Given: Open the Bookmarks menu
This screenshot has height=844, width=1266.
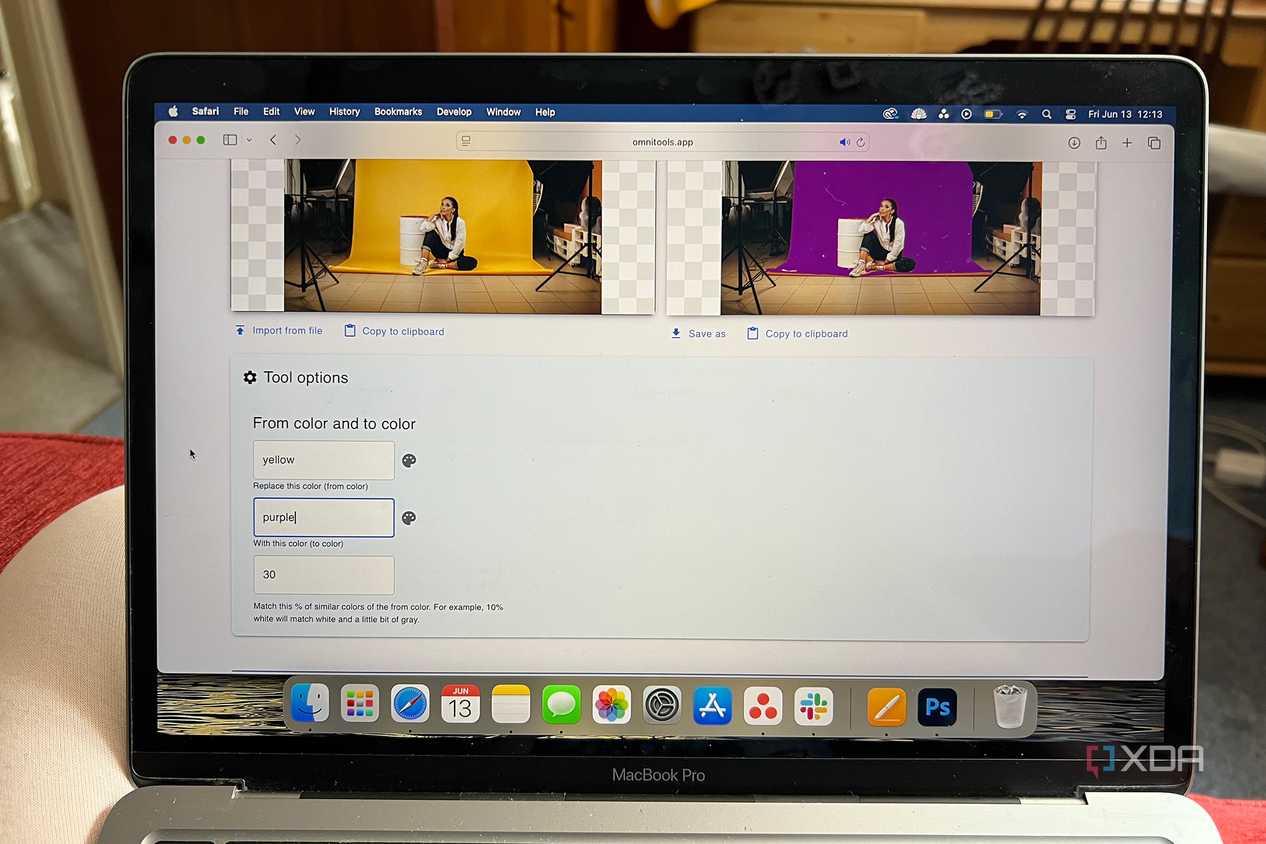Looking at the screenshot, I should pyautogui.click(x=398, y=112).
